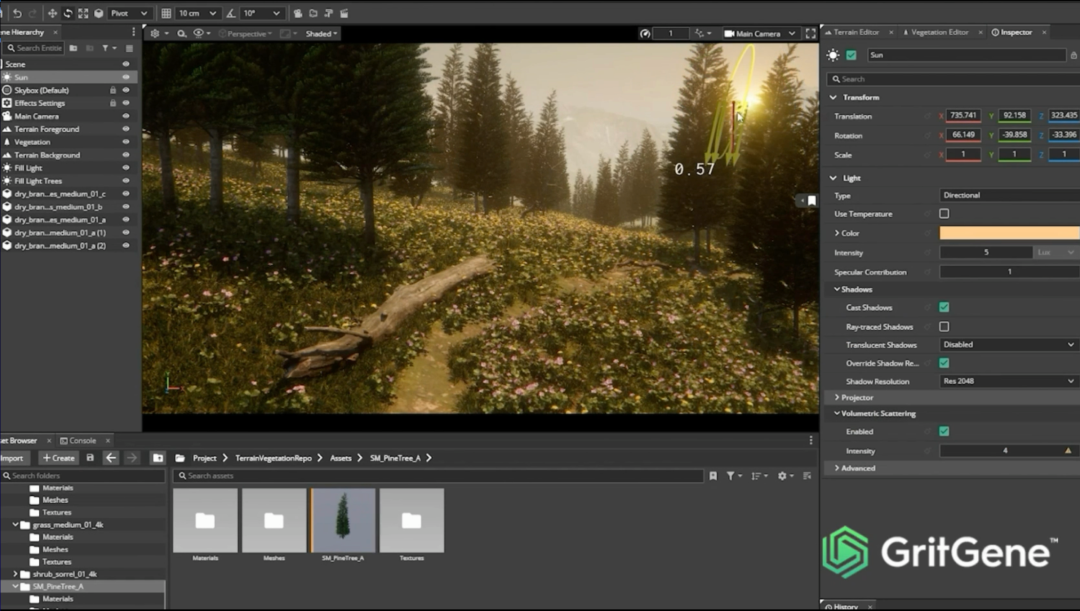Select the SM_PineTree_A asset thumbnail

343,520
